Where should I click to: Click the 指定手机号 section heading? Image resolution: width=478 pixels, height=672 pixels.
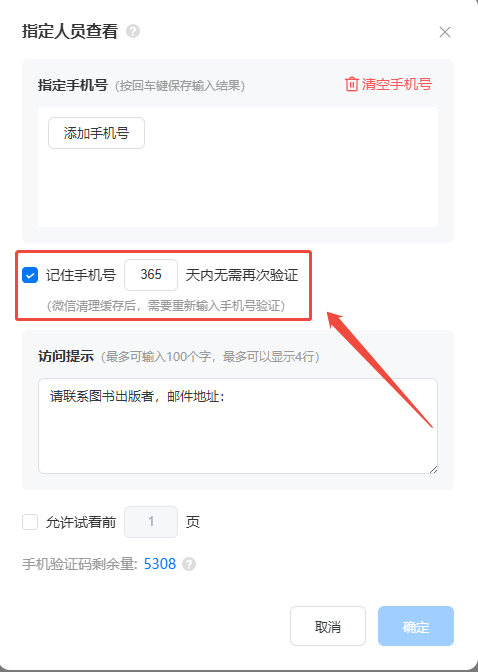(x=73, y=85)
